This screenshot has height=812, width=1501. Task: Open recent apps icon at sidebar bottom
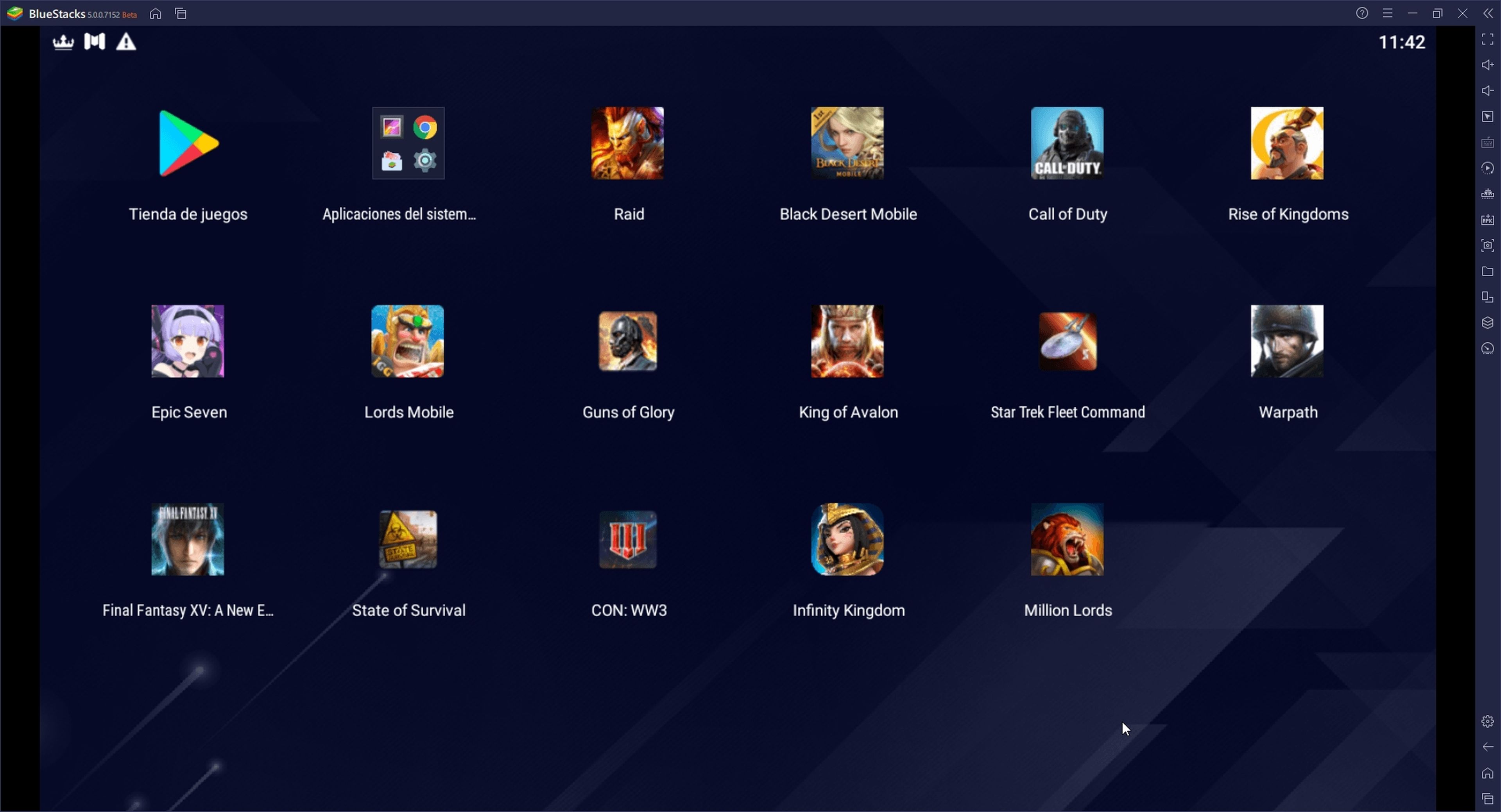(x=1488, y=799)
